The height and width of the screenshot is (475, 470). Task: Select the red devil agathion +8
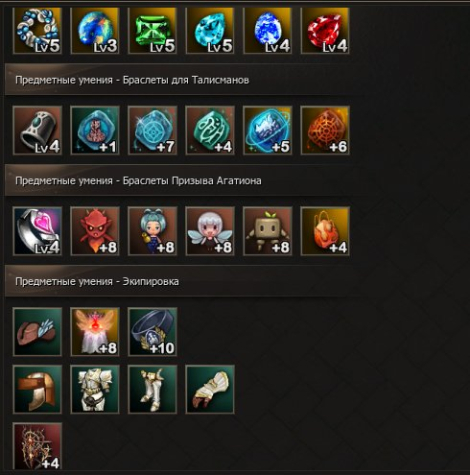95,231
